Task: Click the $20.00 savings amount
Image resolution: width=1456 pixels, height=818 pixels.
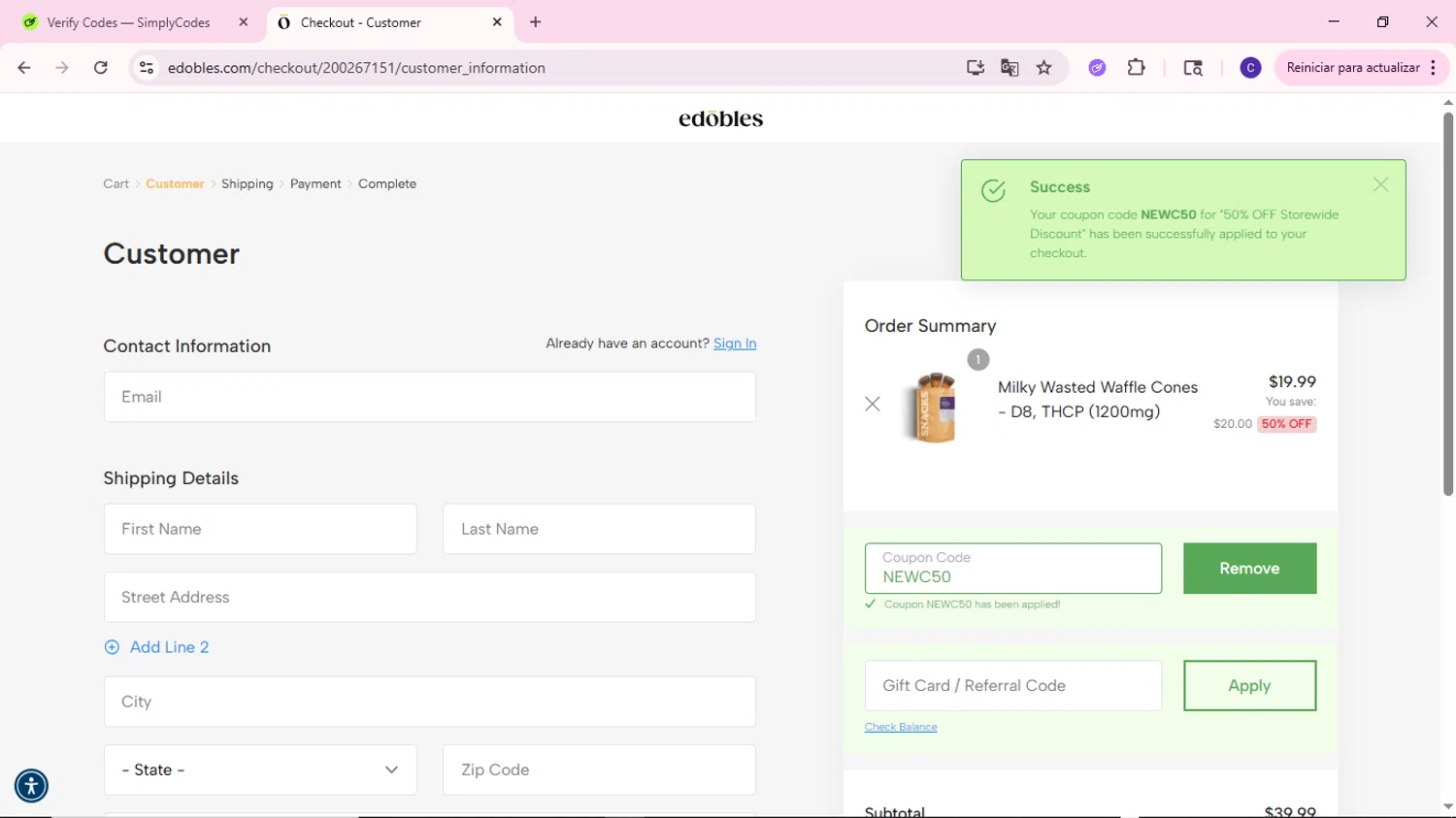Action: (1232, 424)
